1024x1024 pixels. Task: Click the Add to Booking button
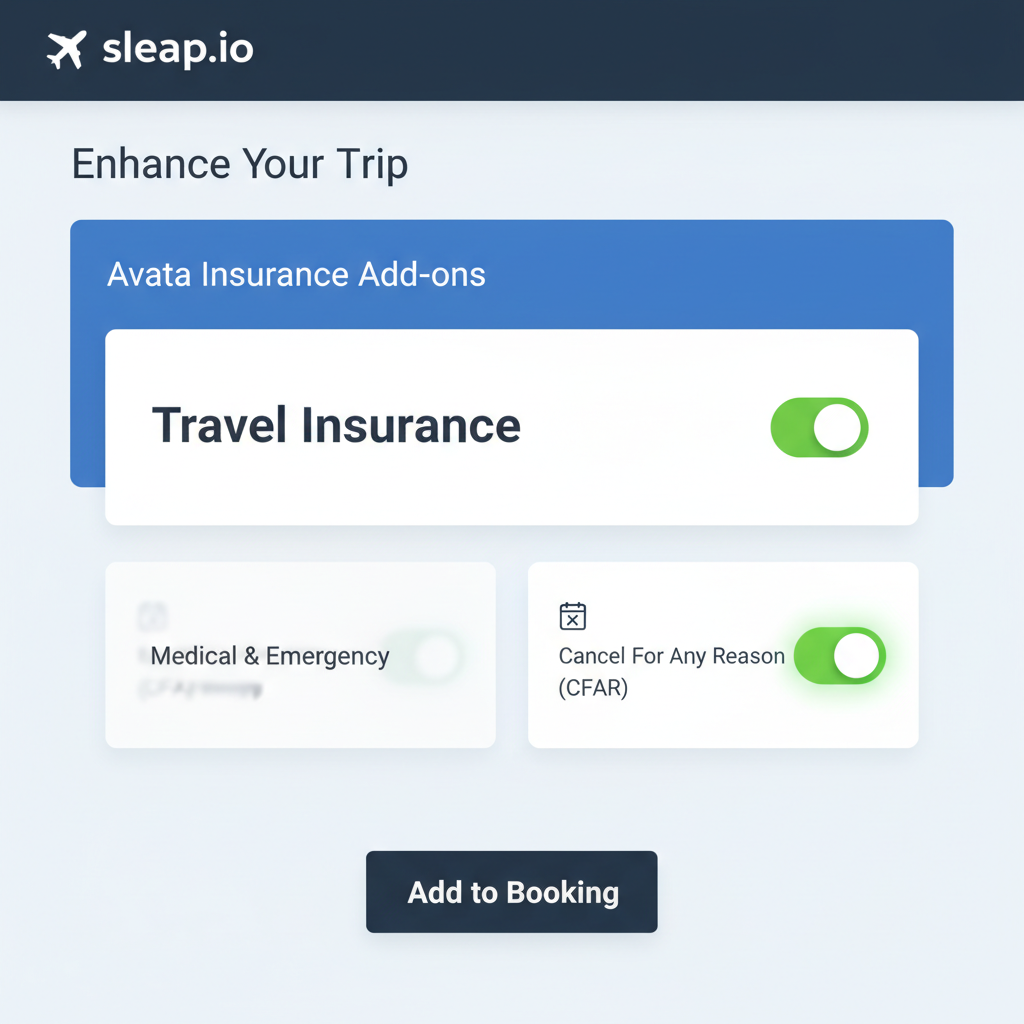pyautogui.click(x=511, y=891)
